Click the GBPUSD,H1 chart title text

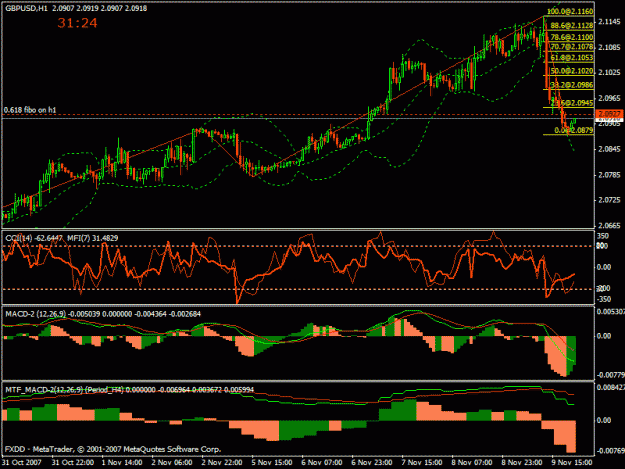click(x=26, y=8)
